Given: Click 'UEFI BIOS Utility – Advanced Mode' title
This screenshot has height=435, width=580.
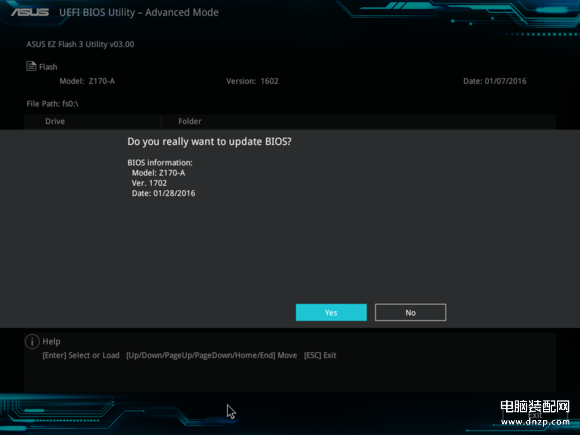Looking at the screenshot, I should pos(139,12).
